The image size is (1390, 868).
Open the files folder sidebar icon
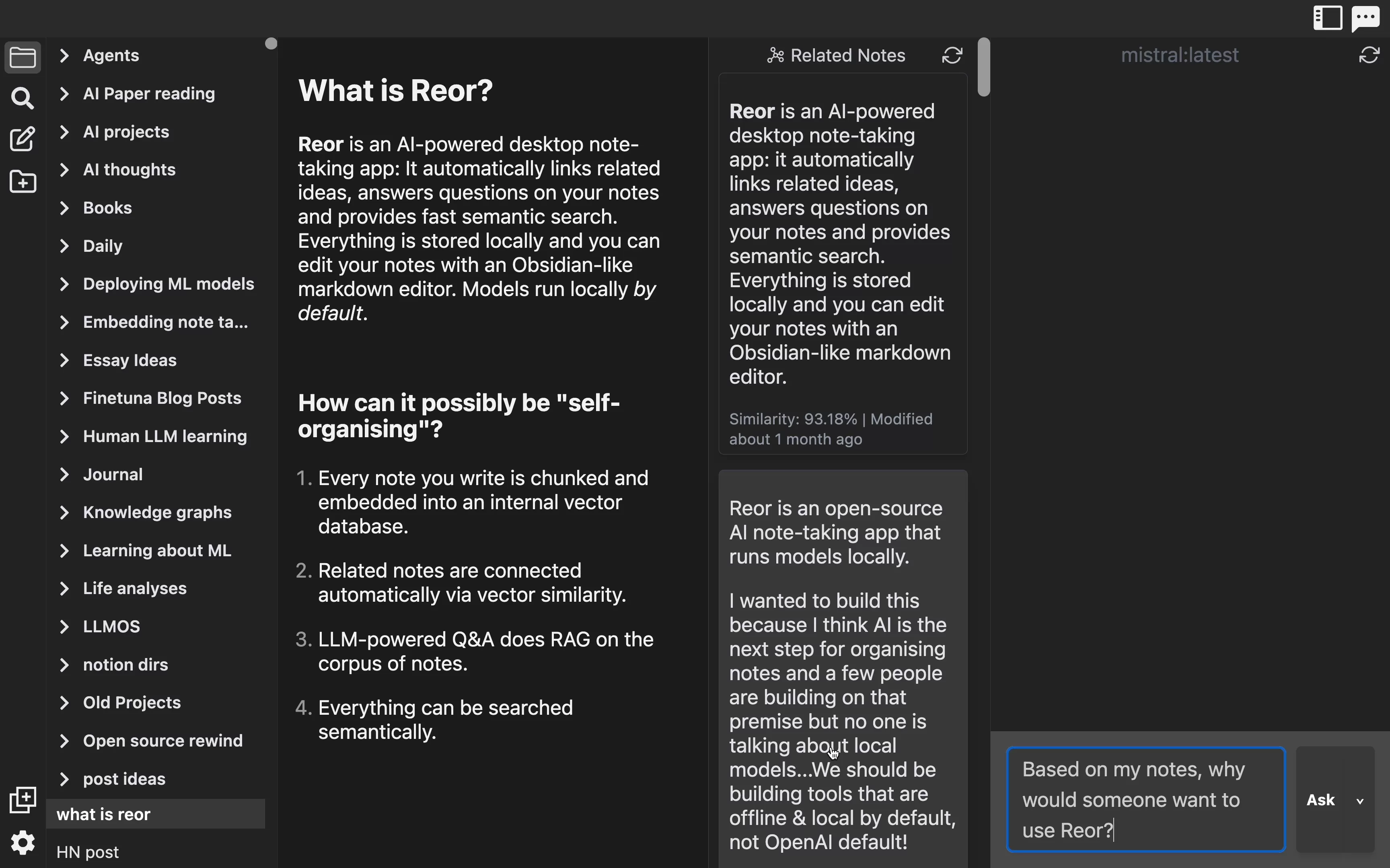(23, 58)
